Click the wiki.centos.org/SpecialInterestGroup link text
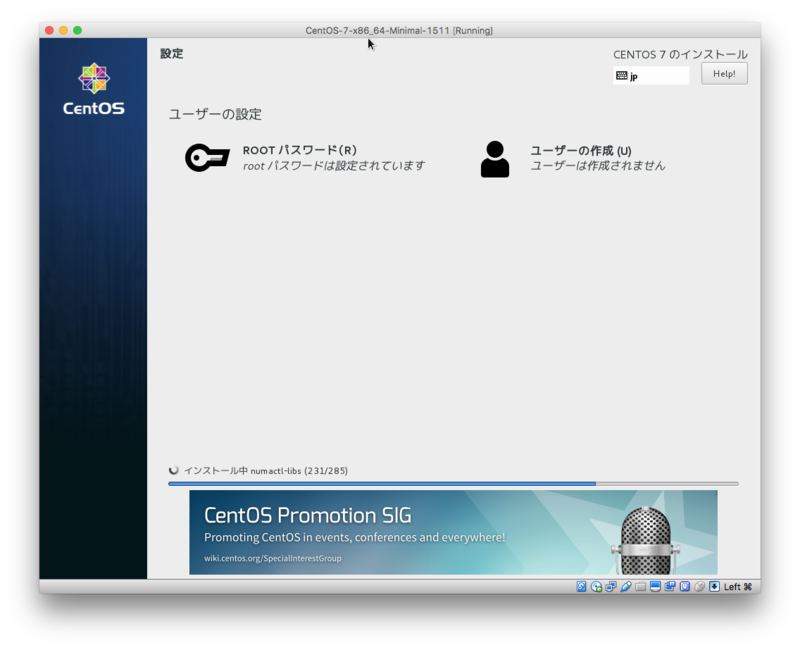800x650 pixels. (272, 558)
